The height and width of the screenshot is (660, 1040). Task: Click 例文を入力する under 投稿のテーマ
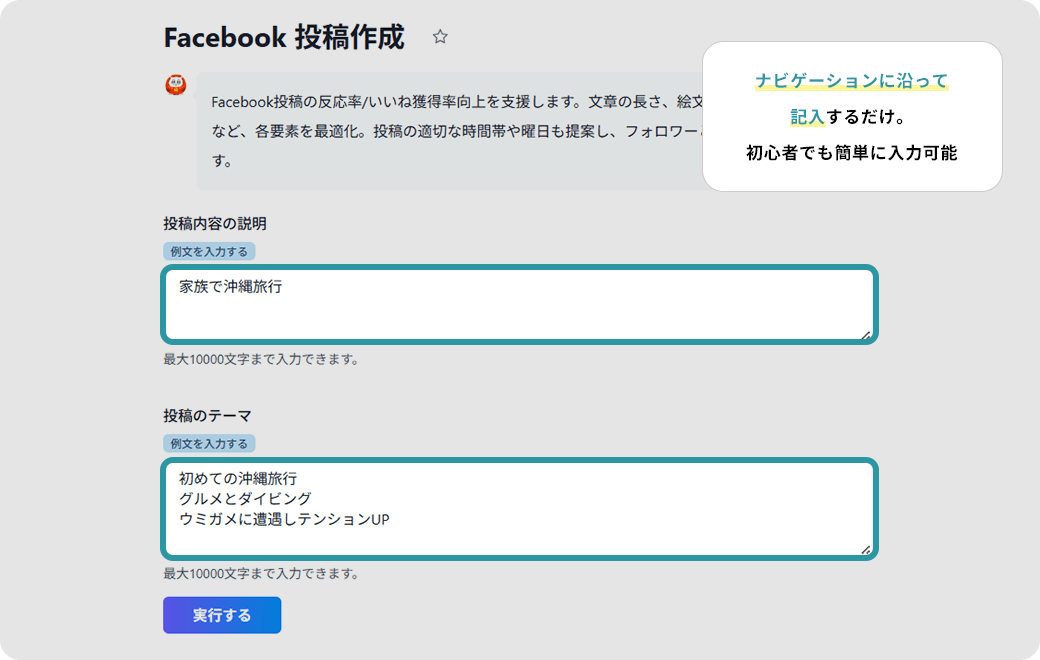(x=209, y=443)
